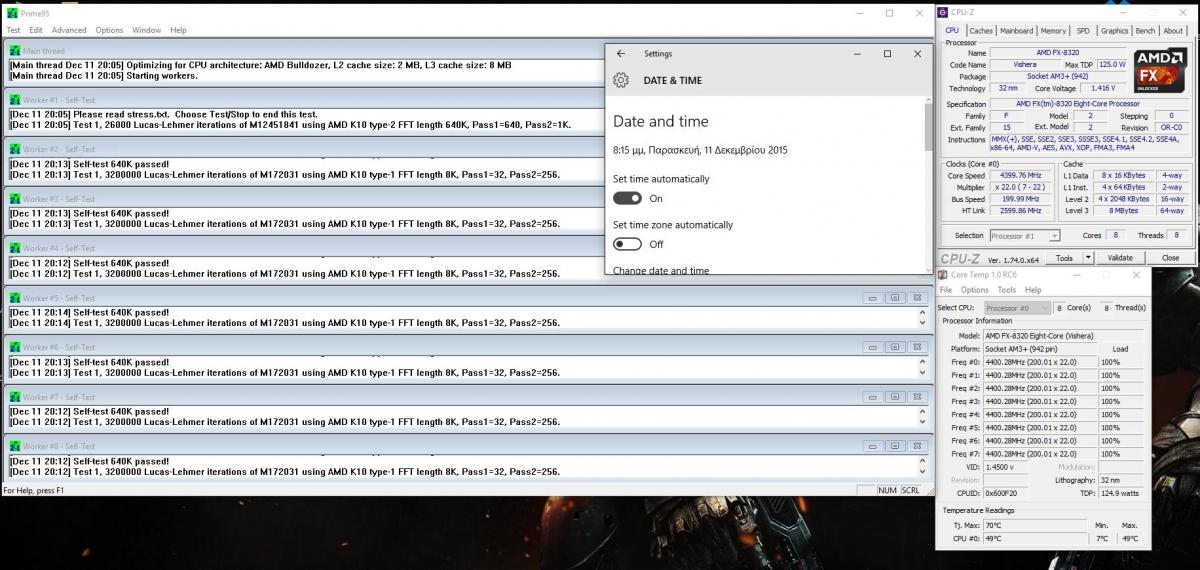Switch to the Caches tab in CPU-Z
Viewport: 1200px width, 570px height.
click(981, 31)
